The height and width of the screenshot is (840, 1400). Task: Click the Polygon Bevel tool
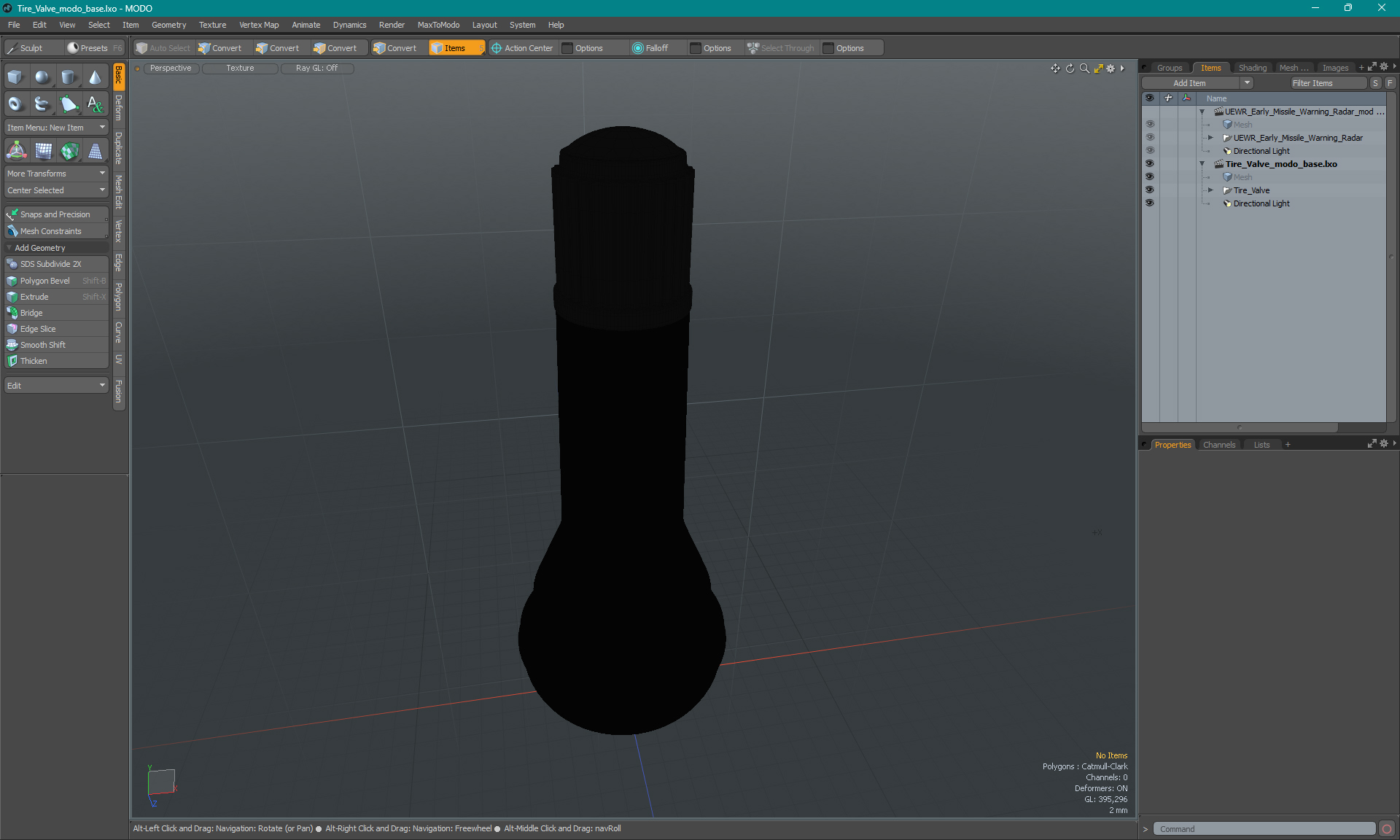coord(56,281)
